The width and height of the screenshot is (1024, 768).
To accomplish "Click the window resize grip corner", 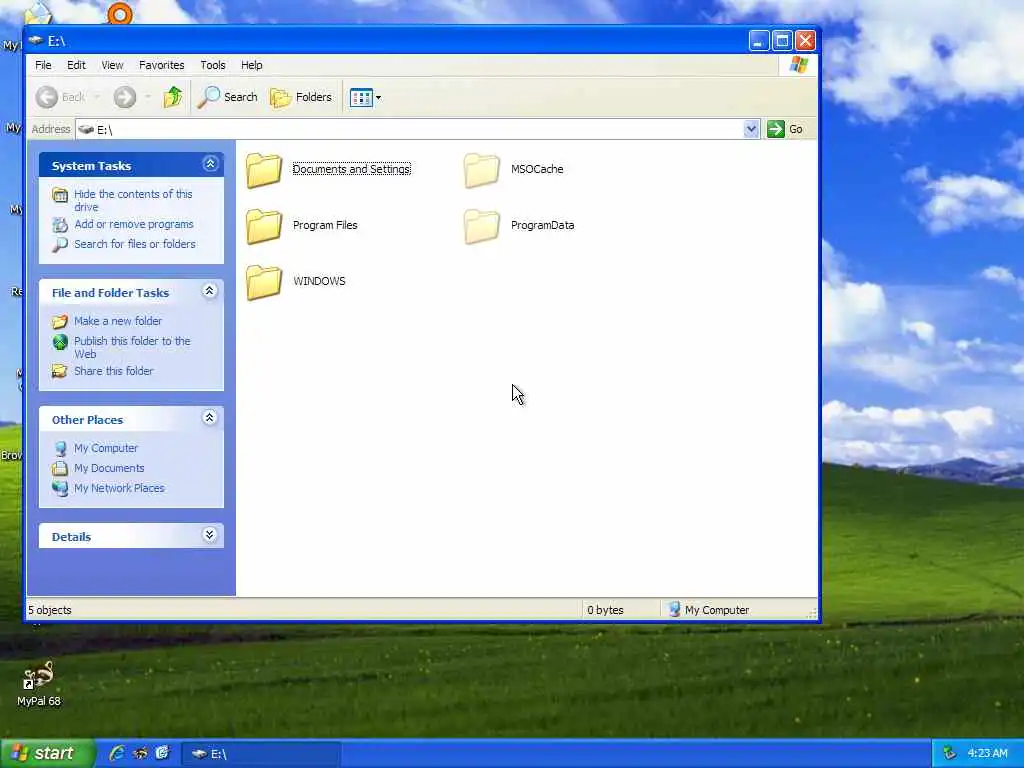I will pyautogui.click(x=812, y=614).
